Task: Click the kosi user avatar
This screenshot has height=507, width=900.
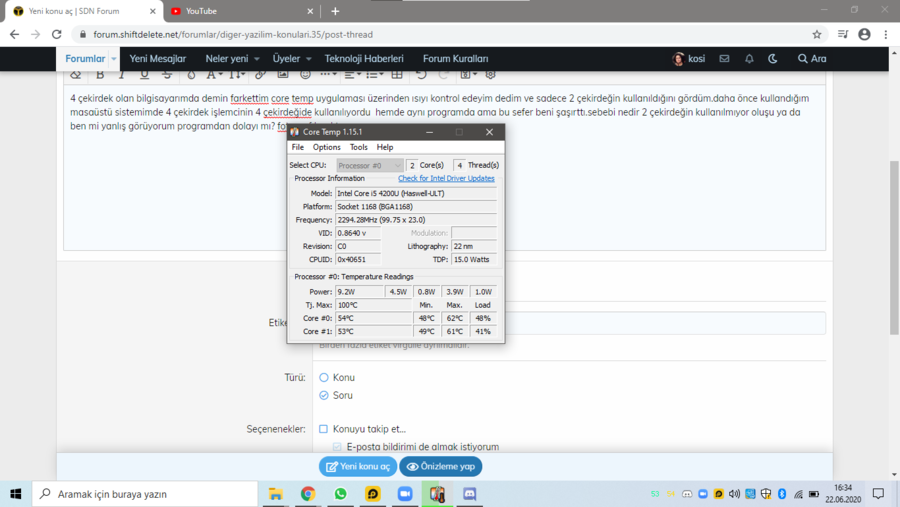Action: [x=678, y=59]
